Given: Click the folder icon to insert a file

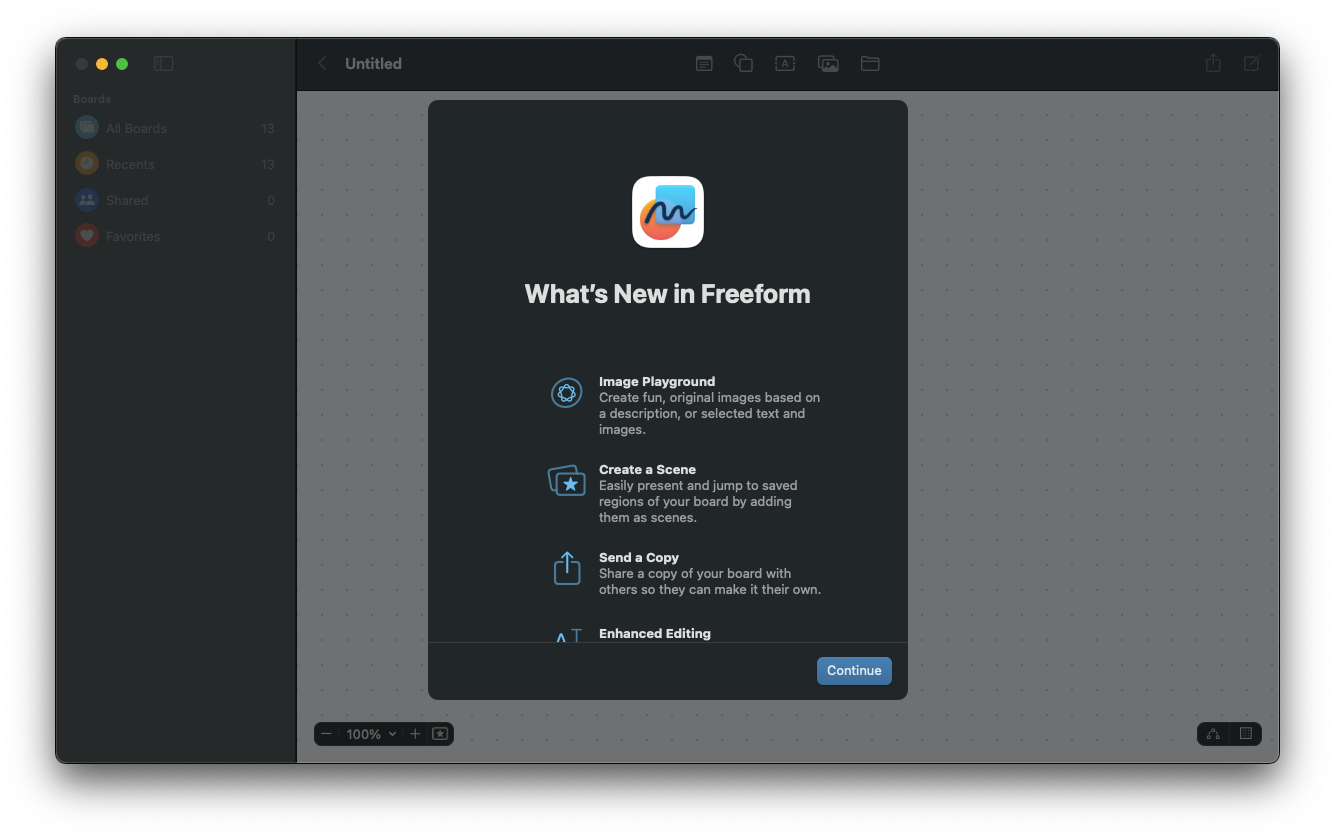Looking at the screenshot, I should tap(870, 64).
